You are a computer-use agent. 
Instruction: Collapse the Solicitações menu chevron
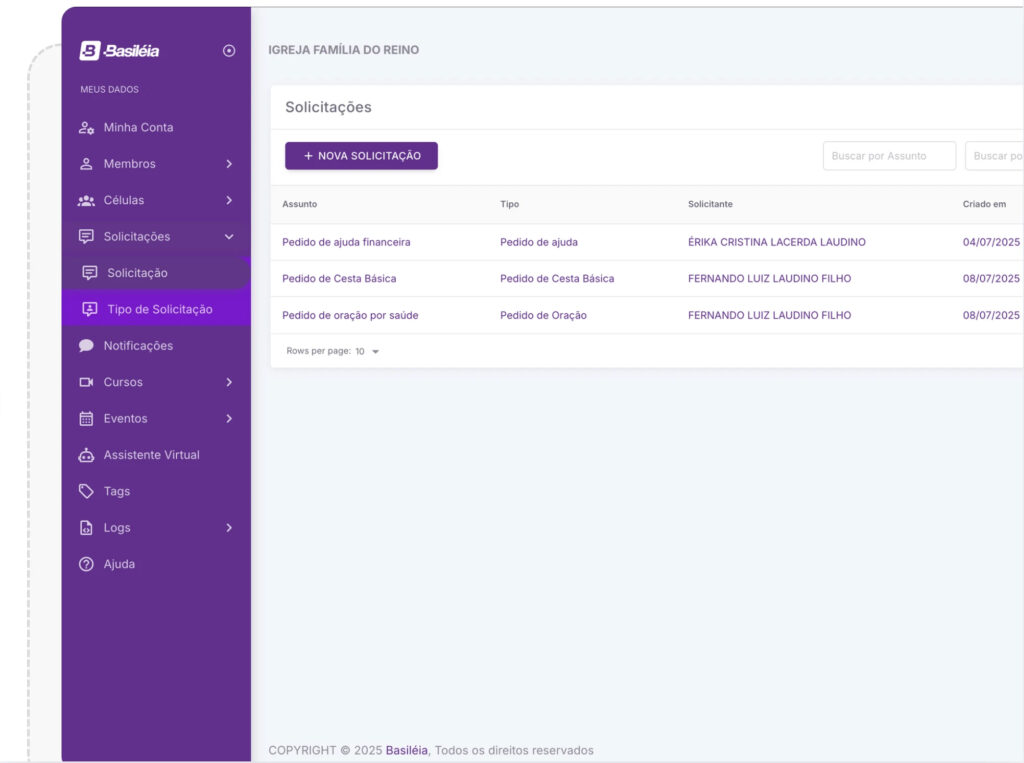point(229,237)
